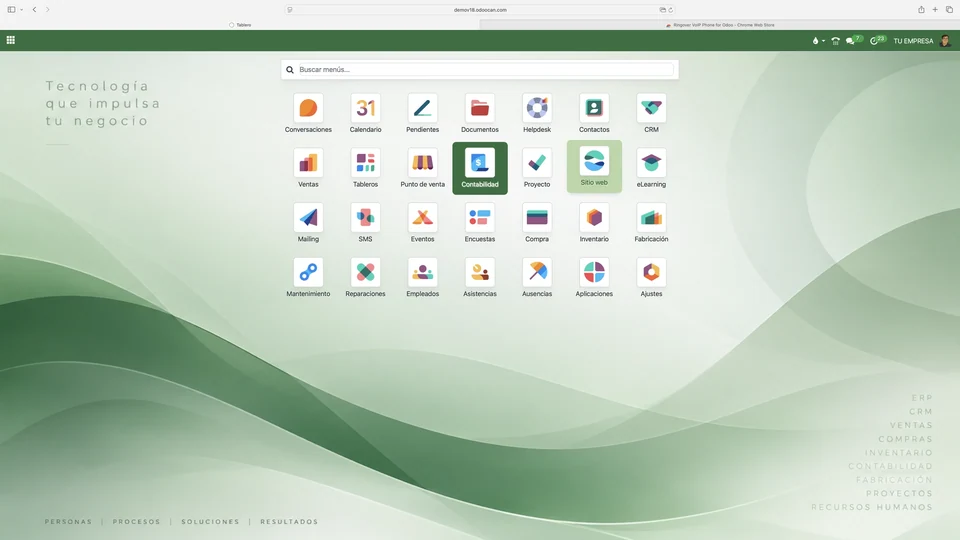This screenshot has width=960, height=540.
Task: Show the tab overview
Action: [x=949, y=10]
